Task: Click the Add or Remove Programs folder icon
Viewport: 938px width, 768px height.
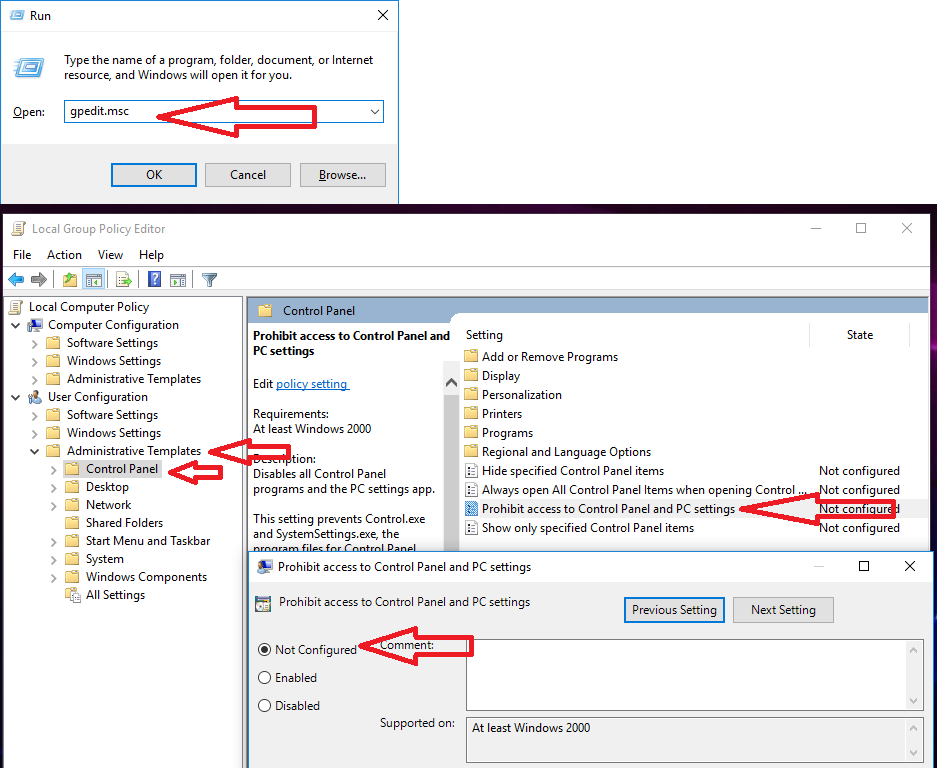Action: 471,356
